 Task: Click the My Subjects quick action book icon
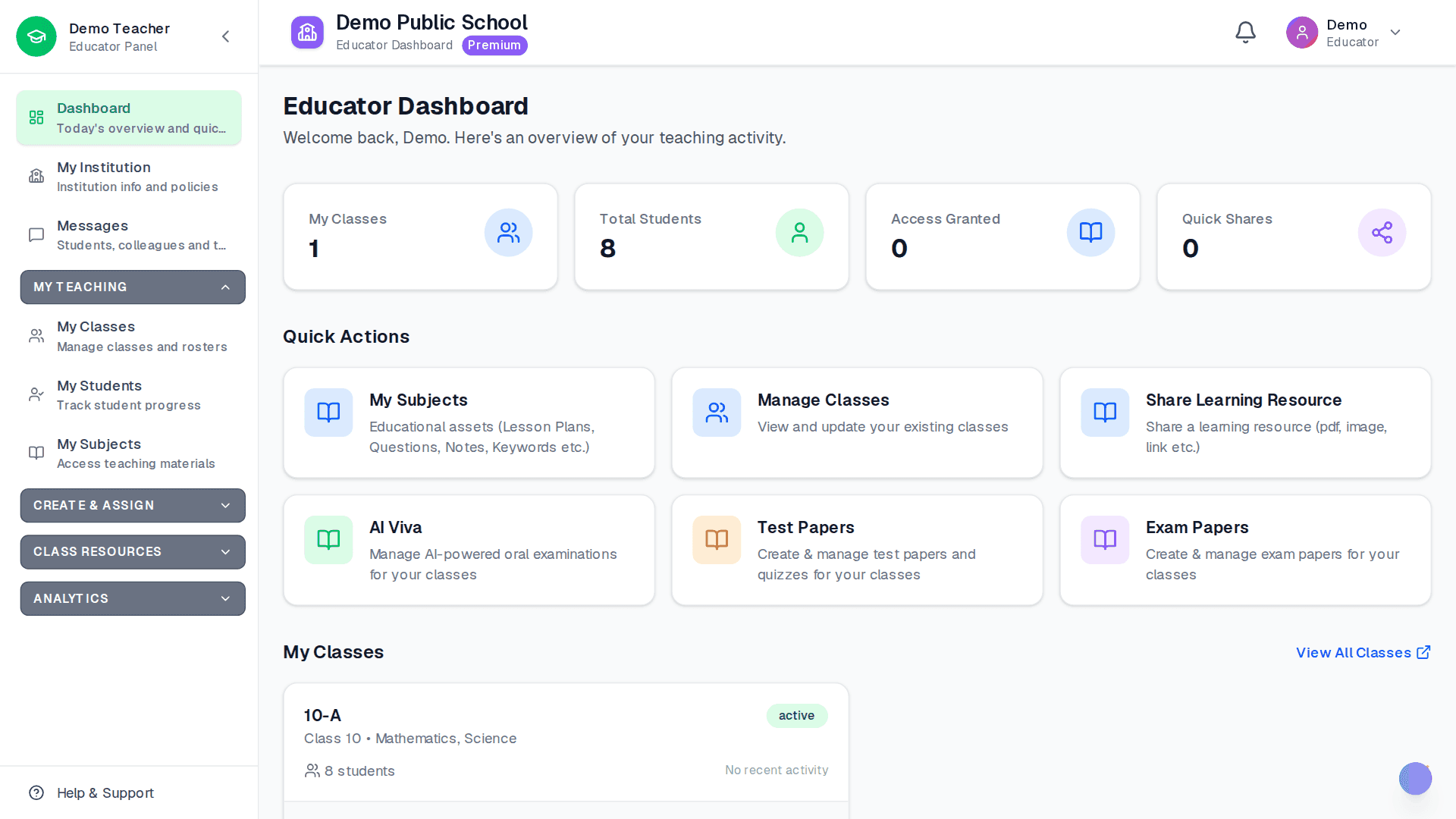tap(328, 413)
